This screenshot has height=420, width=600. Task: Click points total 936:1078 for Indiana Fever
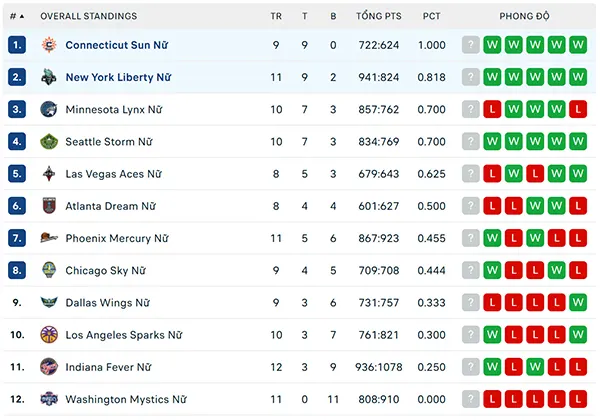(379, 367)
